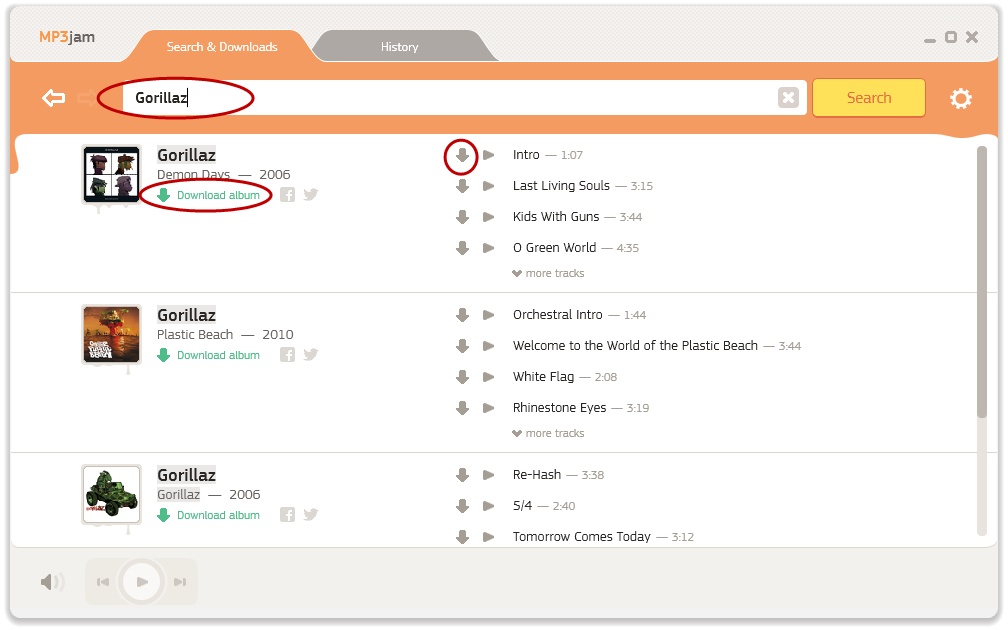Click the MP3jam logo
Viewport: 1008px width, 630px height.
67,37
